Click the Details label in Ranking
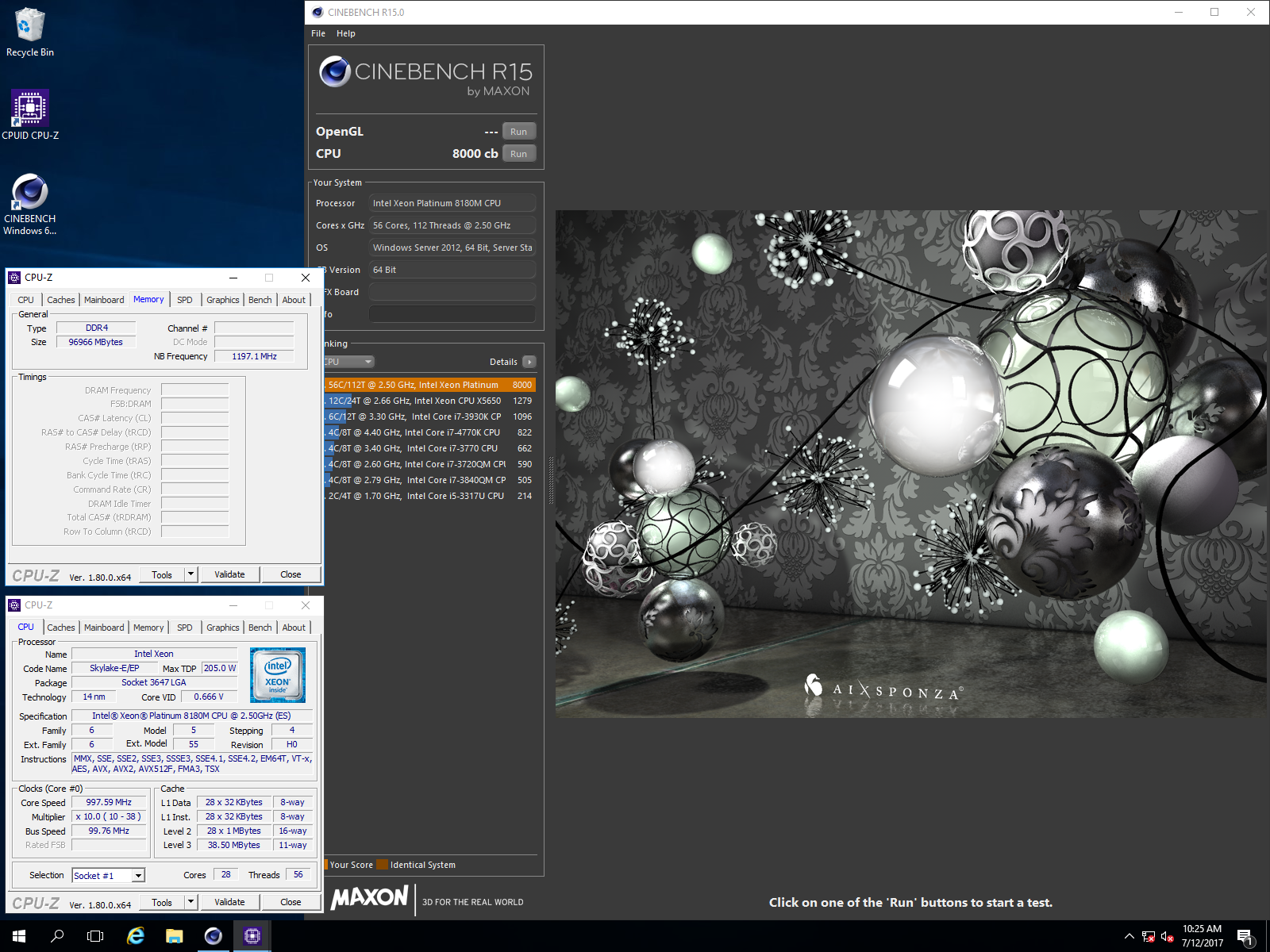This screenshot has width=1270, height=952. coord(503,362)
